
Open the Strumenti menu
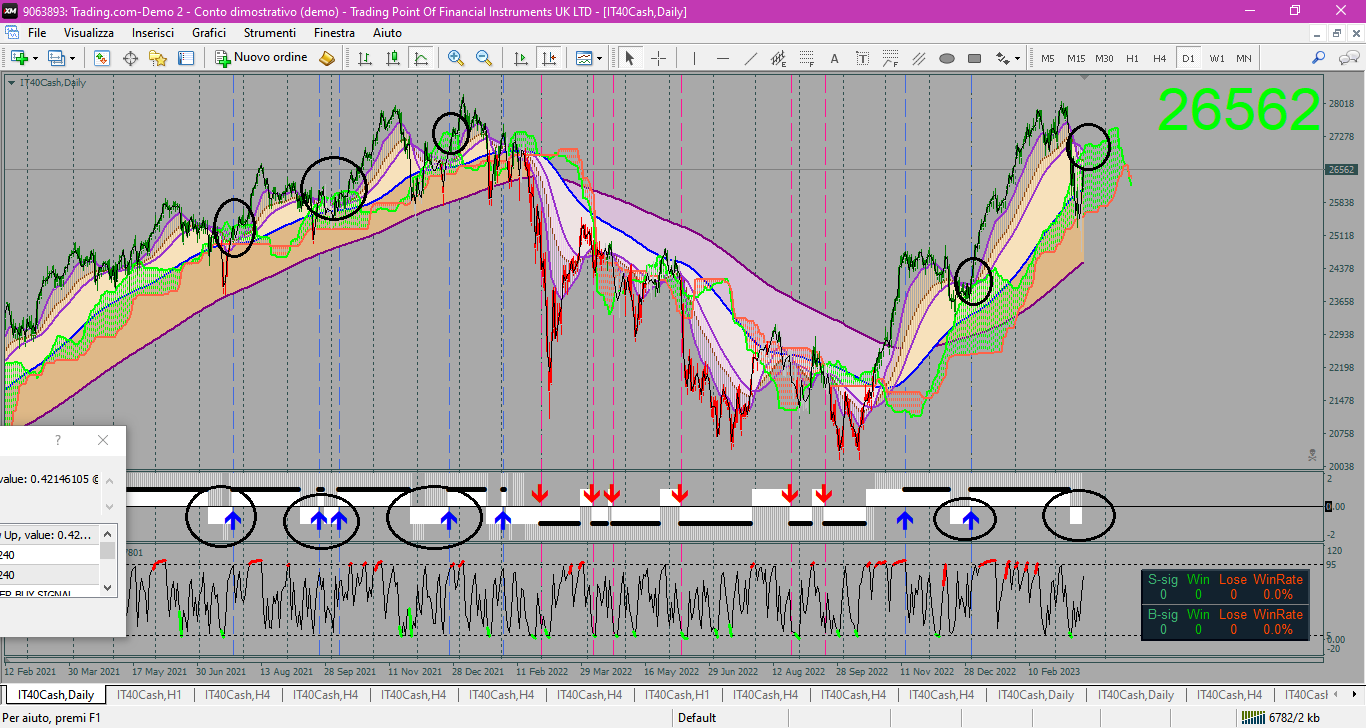pyautogui.click(x=270, y=33)
